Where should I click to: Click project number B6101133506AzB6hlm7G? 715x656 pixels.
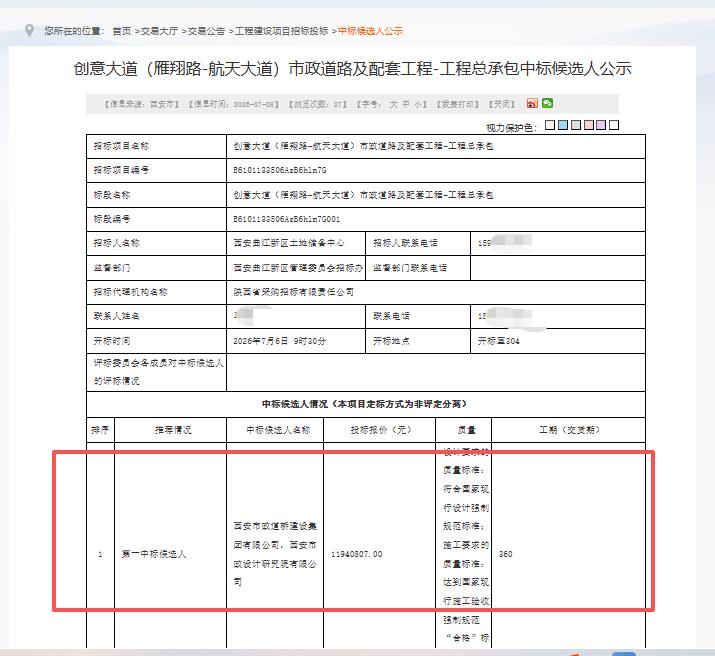(280, 170)
